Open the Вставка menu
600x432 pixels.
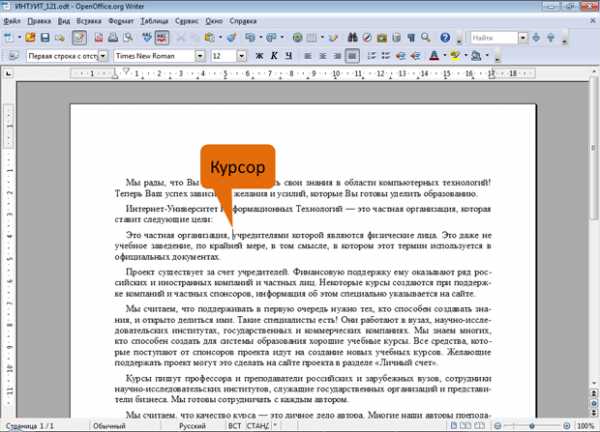89,21
